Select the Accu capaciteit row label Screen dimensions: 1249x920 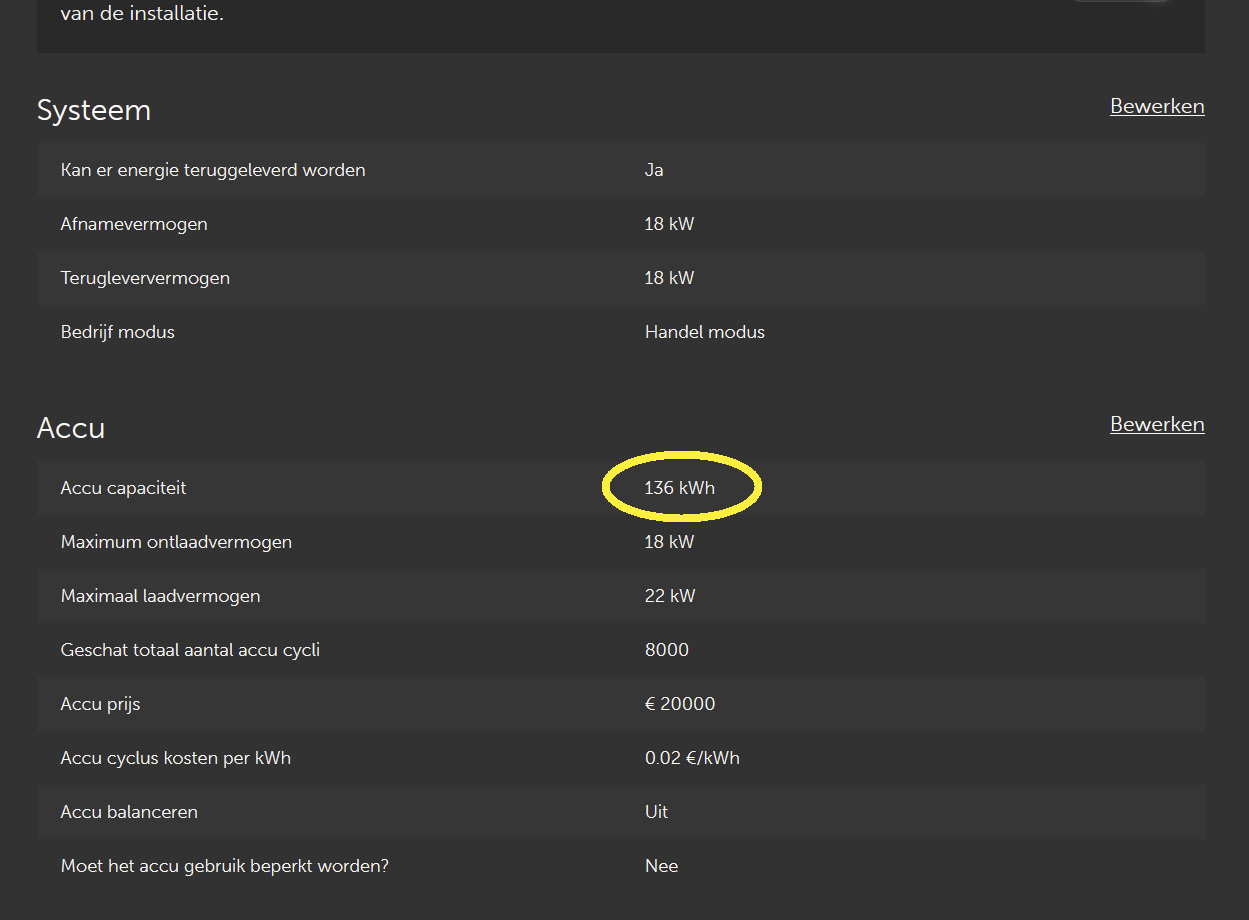(123, 488)
